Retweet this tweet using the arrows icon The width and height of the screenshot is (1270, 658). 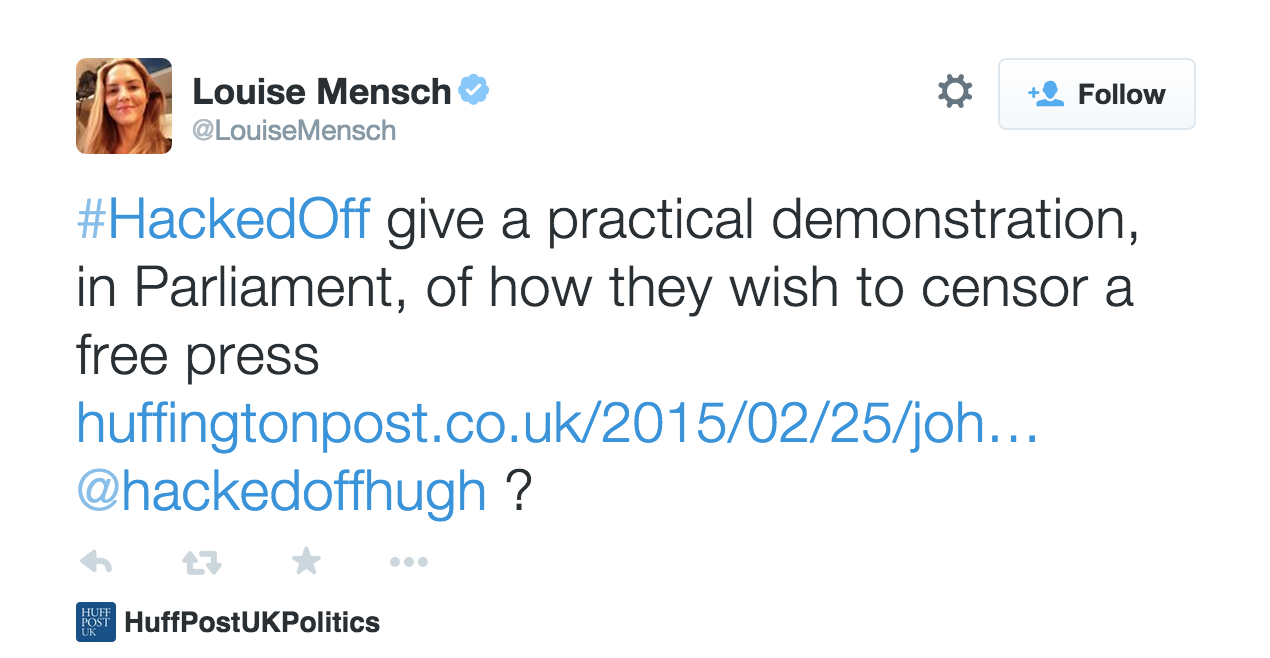point(201,562)
